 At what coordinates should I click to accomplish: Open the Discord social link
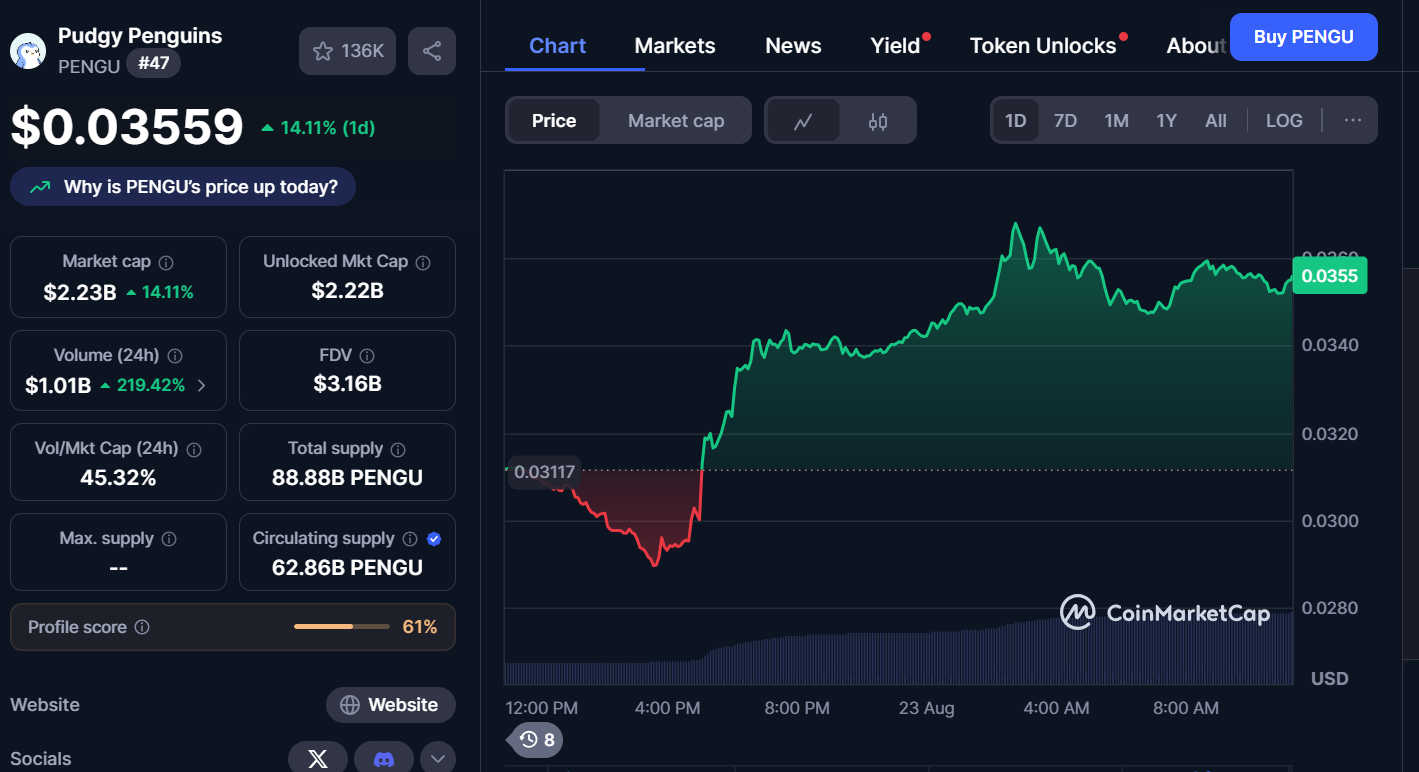click(383, 759)
